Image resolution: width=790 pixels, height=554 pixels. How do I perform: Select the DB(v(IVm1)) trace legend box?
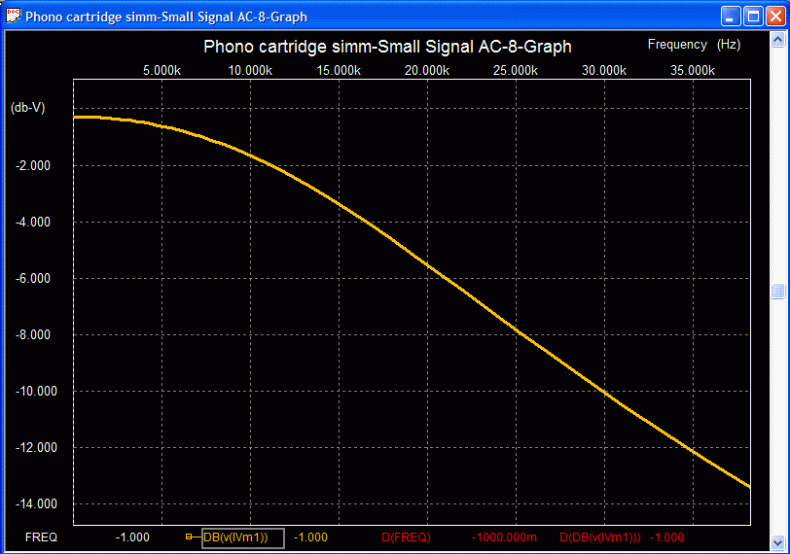coord(243,537)
